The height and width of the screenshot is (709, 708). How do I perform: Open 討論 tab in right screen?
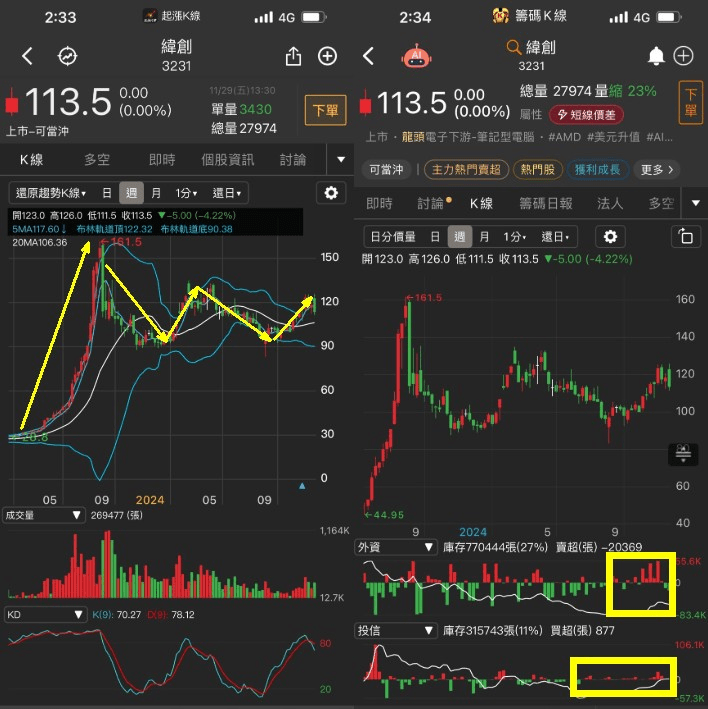pyautogui.click(x=433, y=203)
